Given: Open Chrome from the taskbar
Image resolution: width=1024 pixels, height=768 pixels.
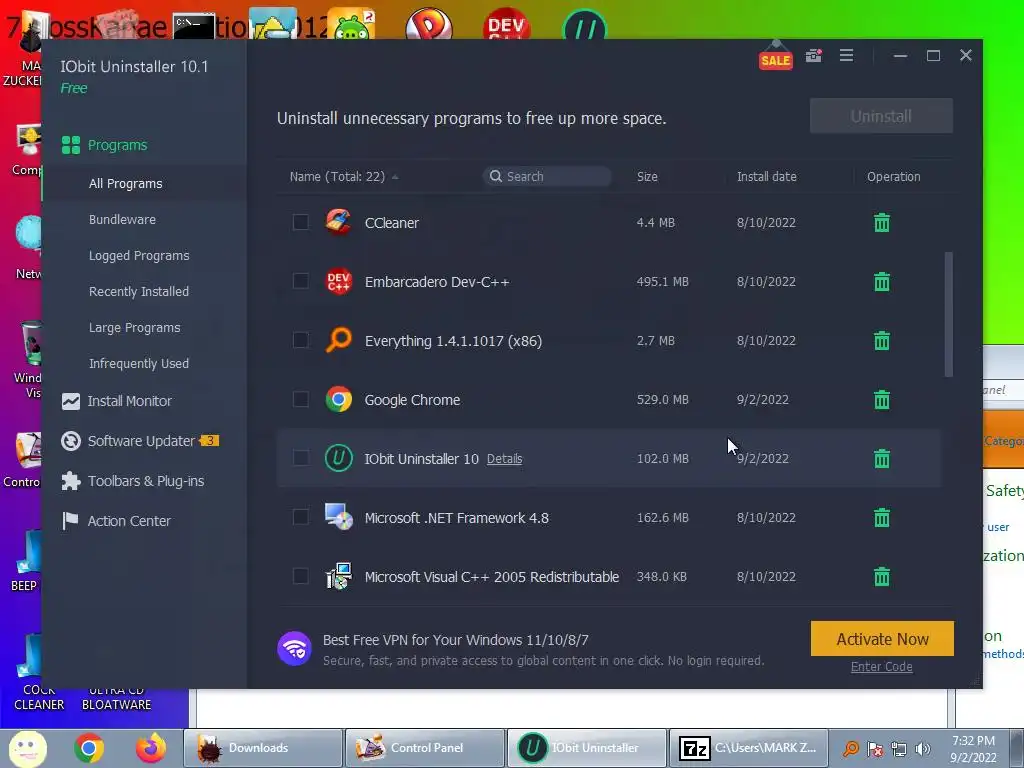Looking at the screenshot, I should click(x=89, y=748).
